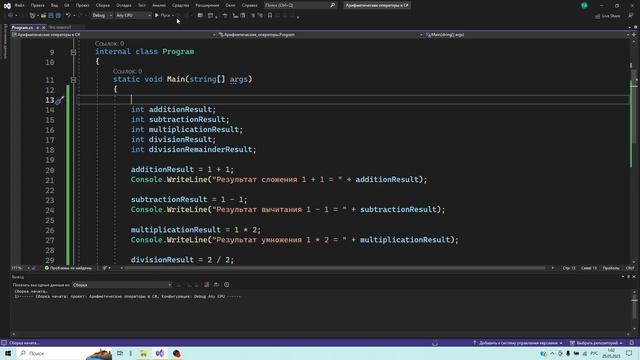The image size is (640, 360).
Task: Open the Тест menu
Action: click(x=141, y=5)
